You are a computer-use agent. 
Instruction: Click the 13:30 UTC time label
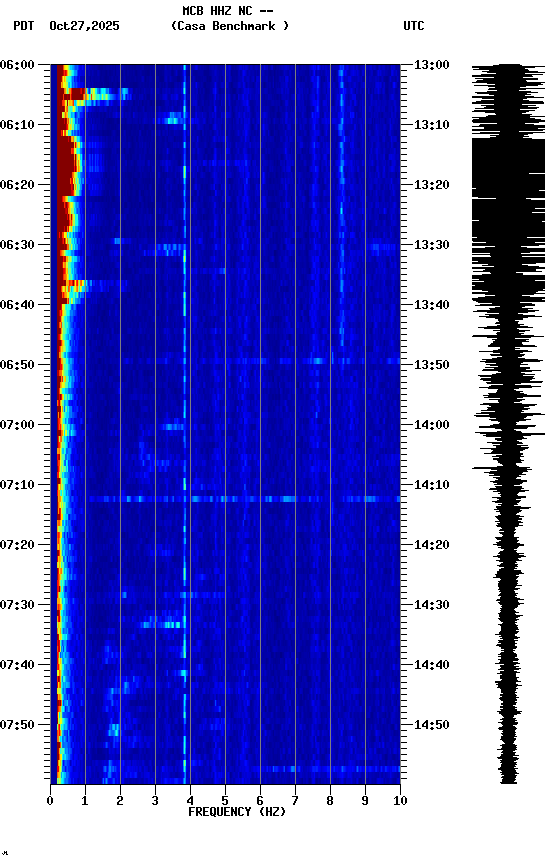(432, 245)
